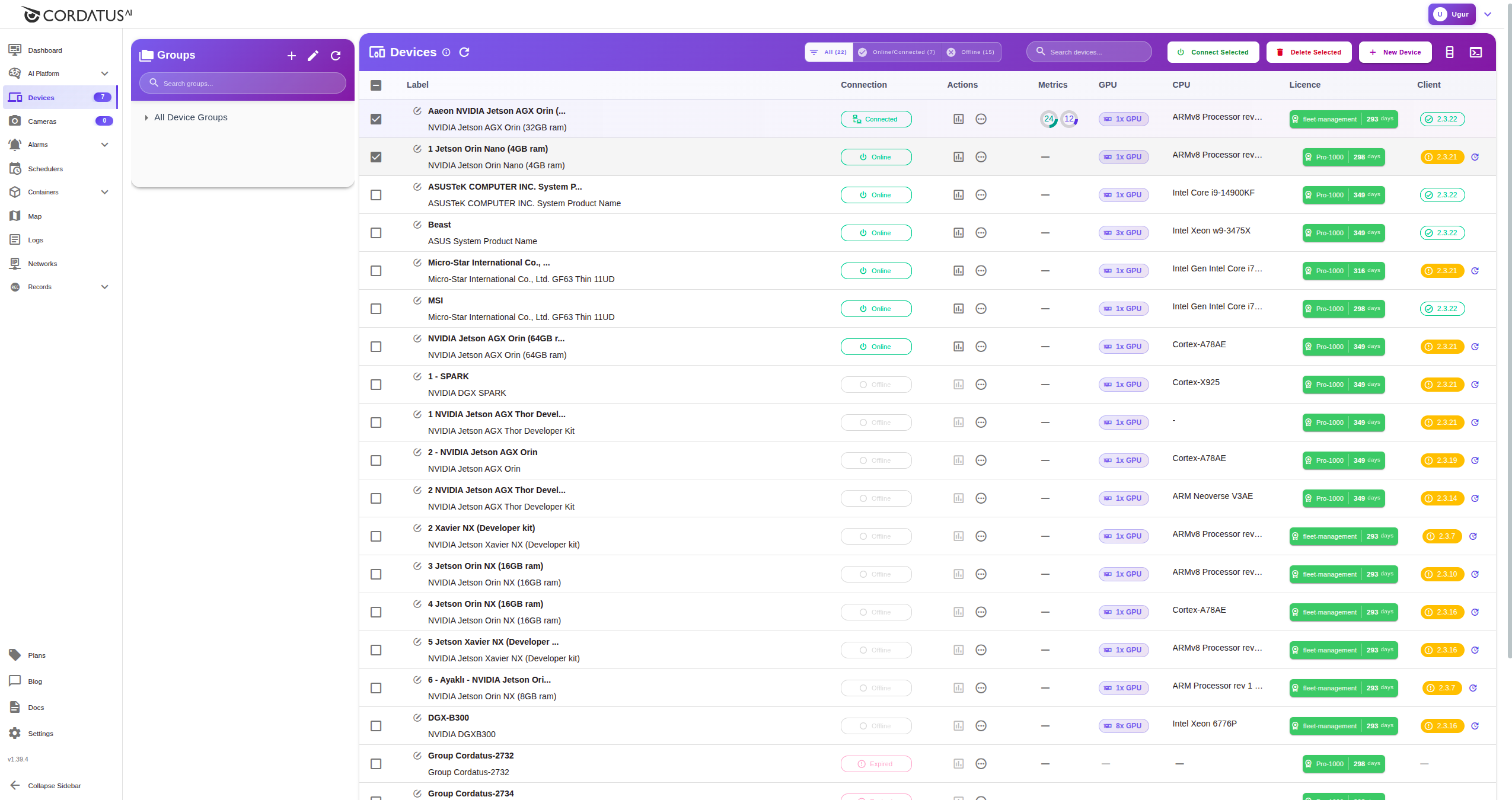Refresh the Devices list

(x=465, y=52)
